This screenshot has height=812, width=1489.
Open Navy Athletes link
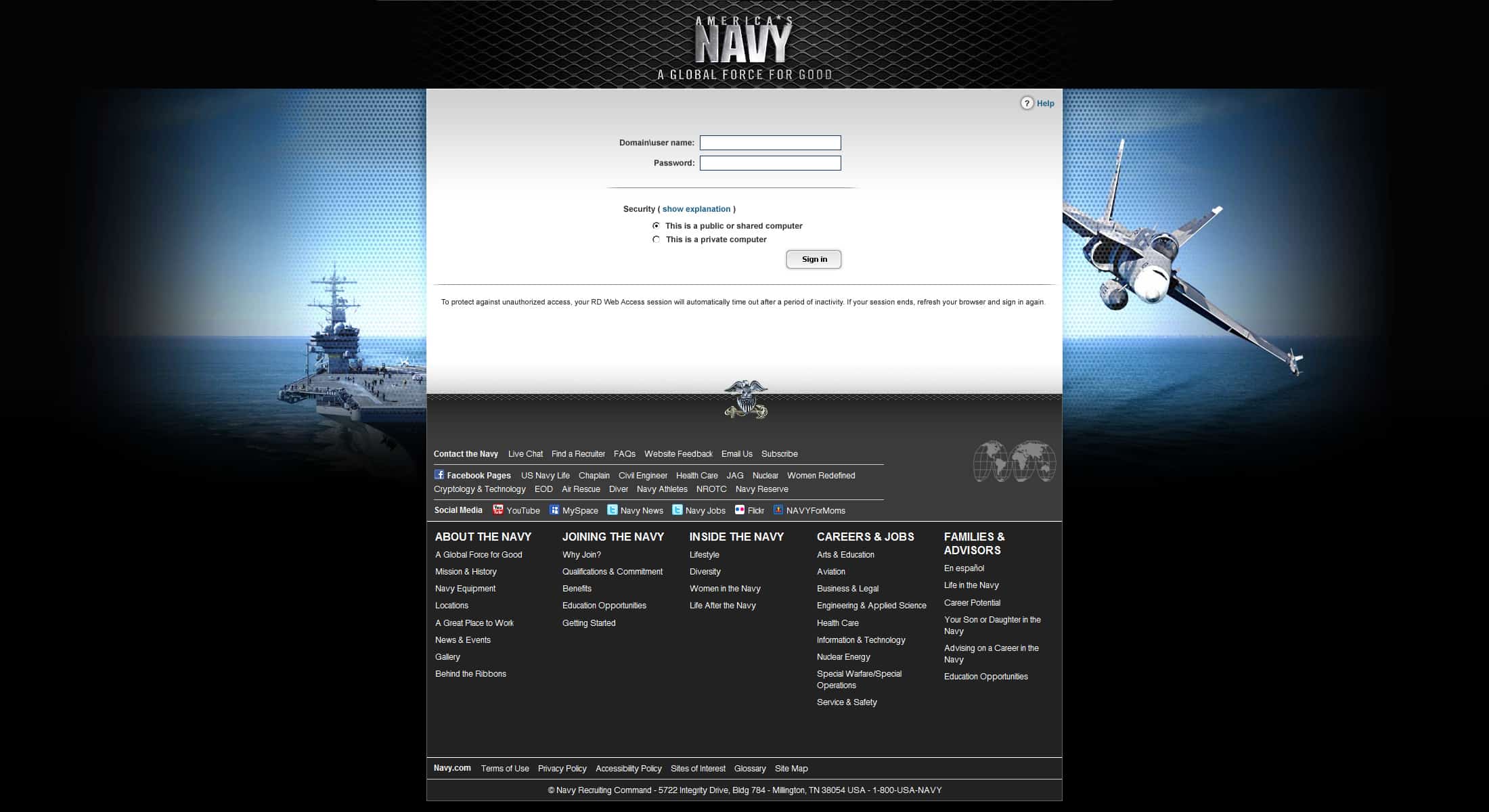point(662,489)
